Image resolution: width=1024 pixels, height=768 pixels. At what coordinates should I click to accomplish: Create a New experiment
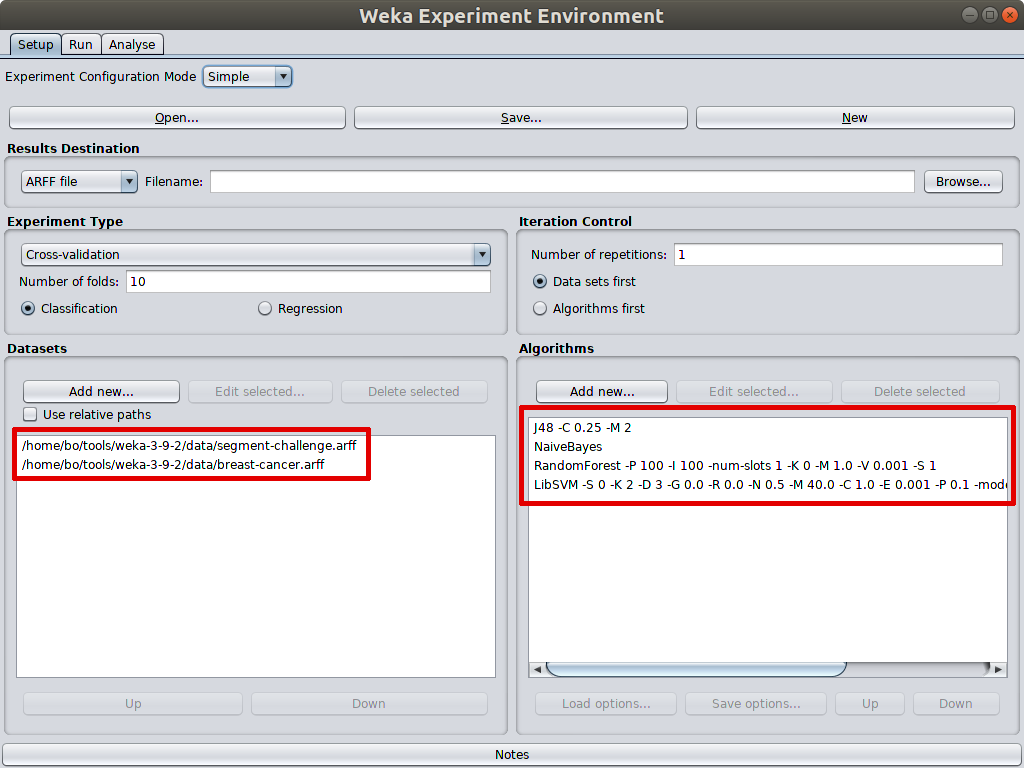[855, 118]
